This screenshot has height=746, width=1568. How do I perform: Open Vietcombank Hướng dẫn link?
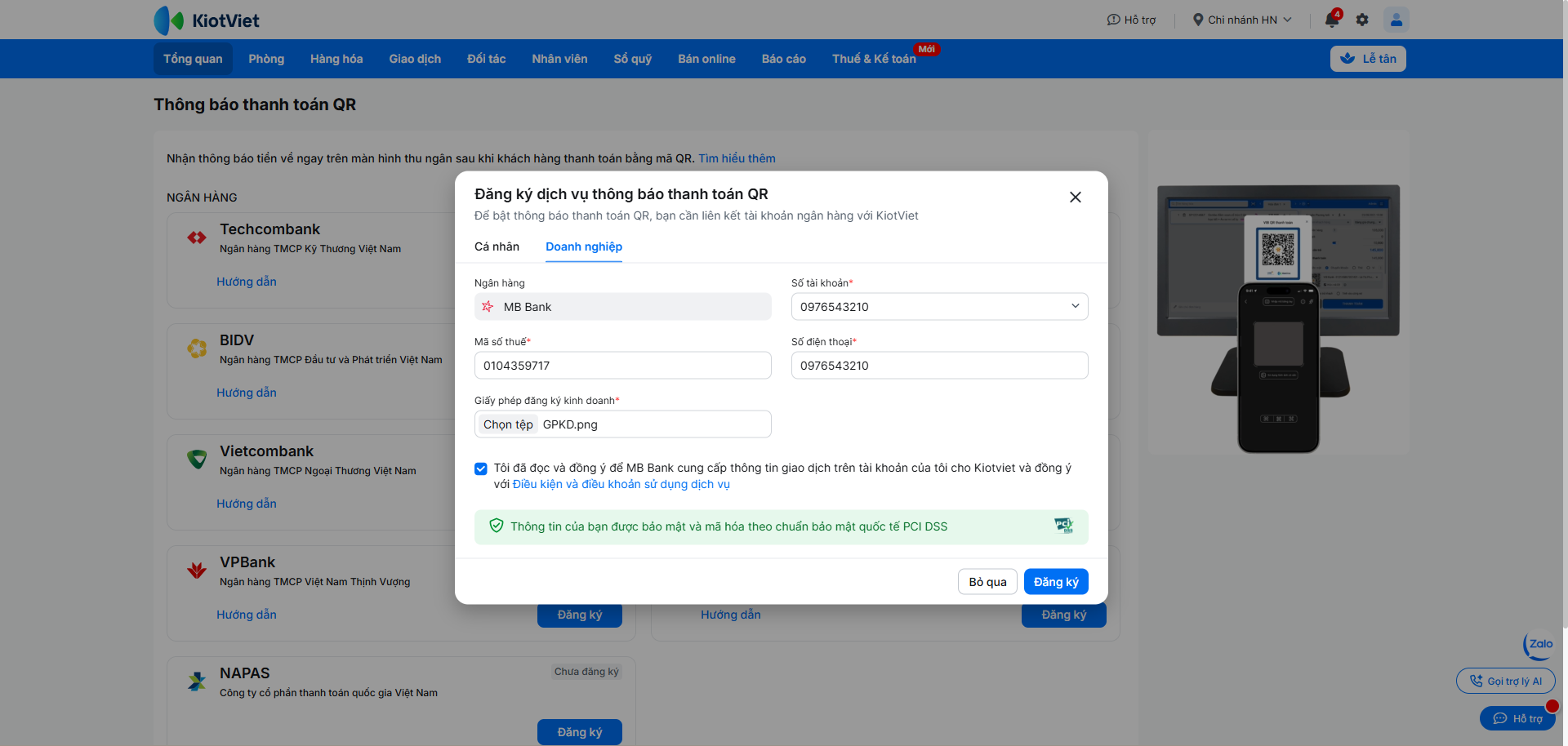pos(247,504)
